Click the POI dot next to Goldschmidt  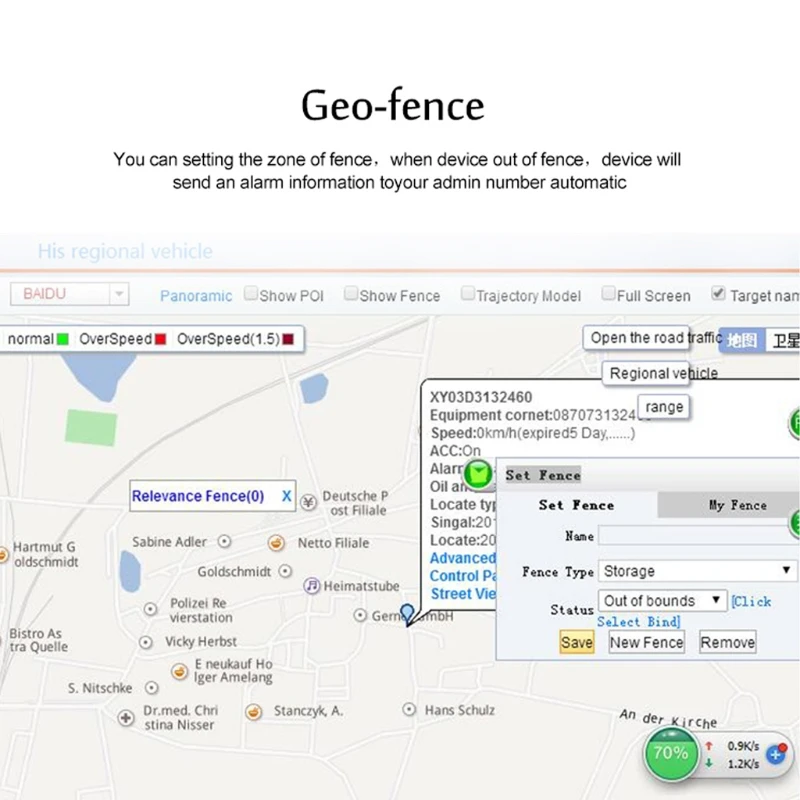tap(285, 571)
